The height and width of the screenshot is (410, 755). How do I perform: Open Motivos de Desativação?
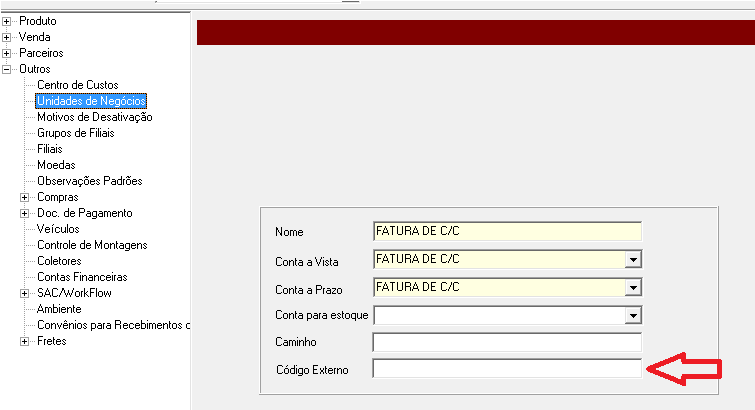(x=95, y=117)
